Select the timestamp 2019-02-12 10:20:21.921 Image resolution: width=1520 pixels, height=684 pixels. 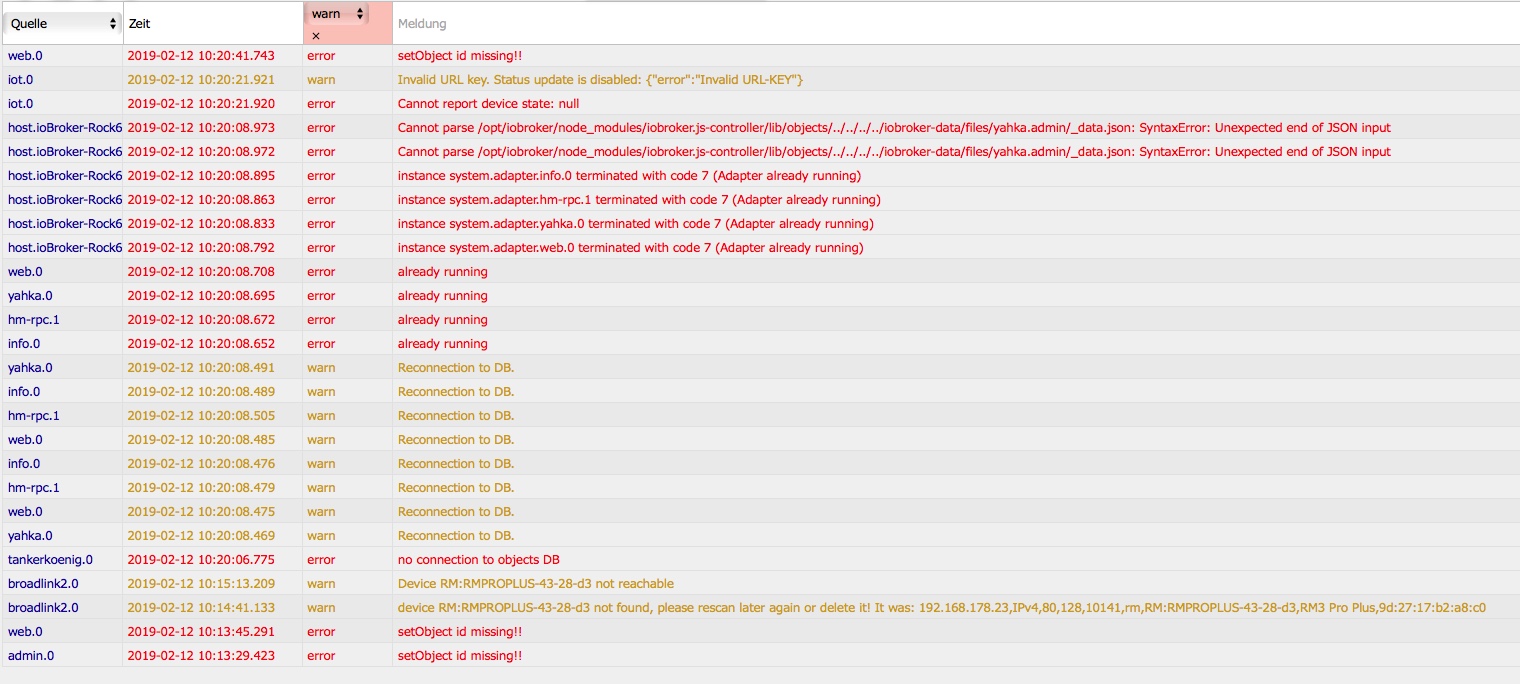tap(201, 80)
